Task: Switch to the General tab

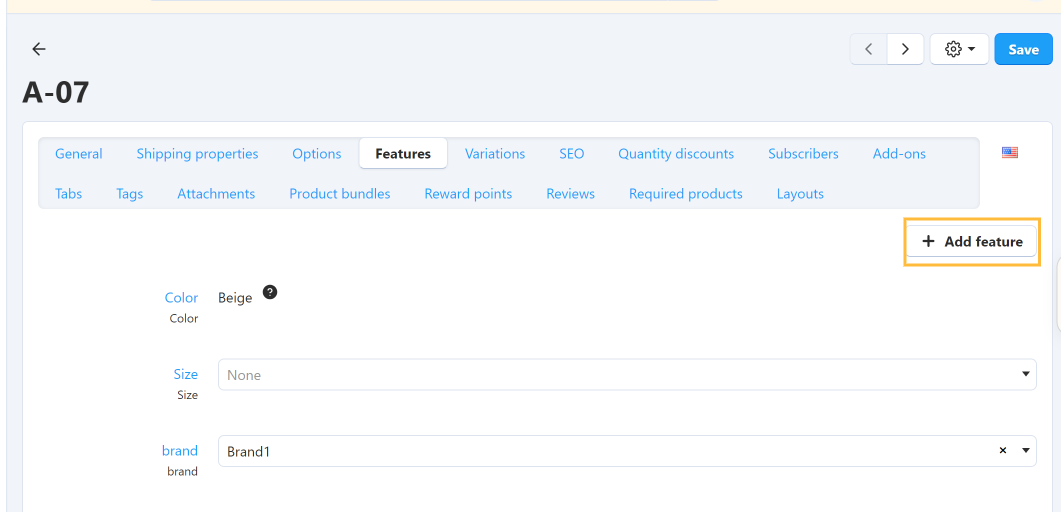Action: point(78,154)
